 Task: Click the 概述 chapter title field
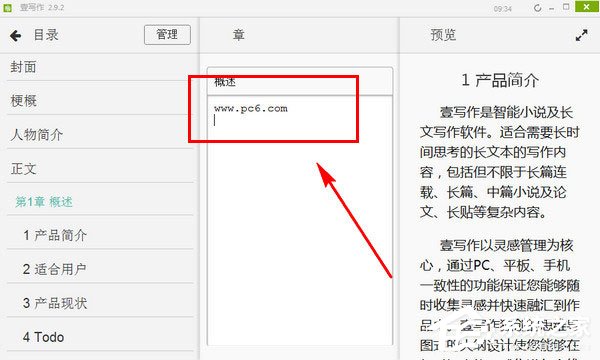(300, 81)
